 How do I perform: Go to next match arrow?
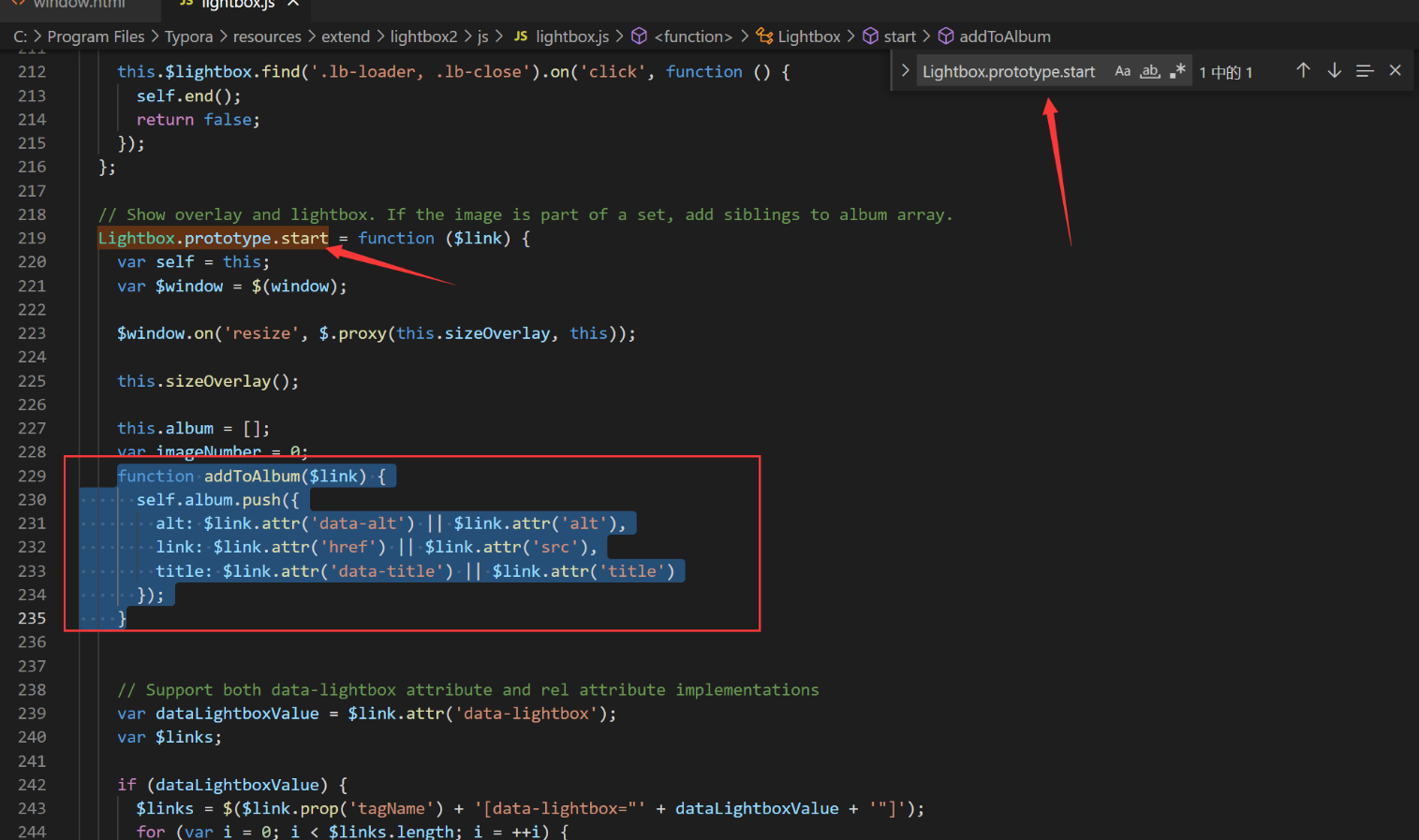coord(1335,71)
